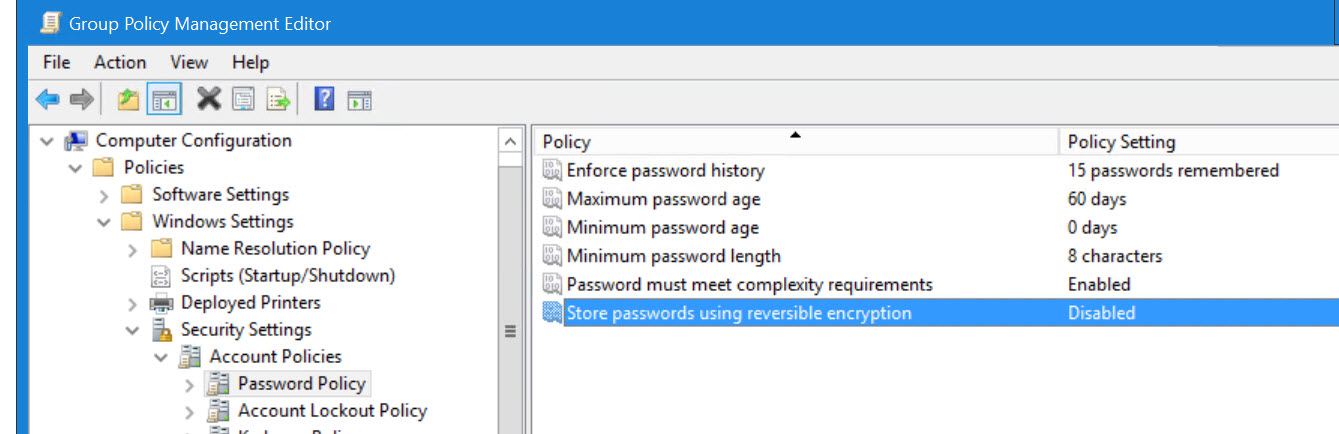
Task: Click the Export List toolbar icon
Action: pos(278,99)
